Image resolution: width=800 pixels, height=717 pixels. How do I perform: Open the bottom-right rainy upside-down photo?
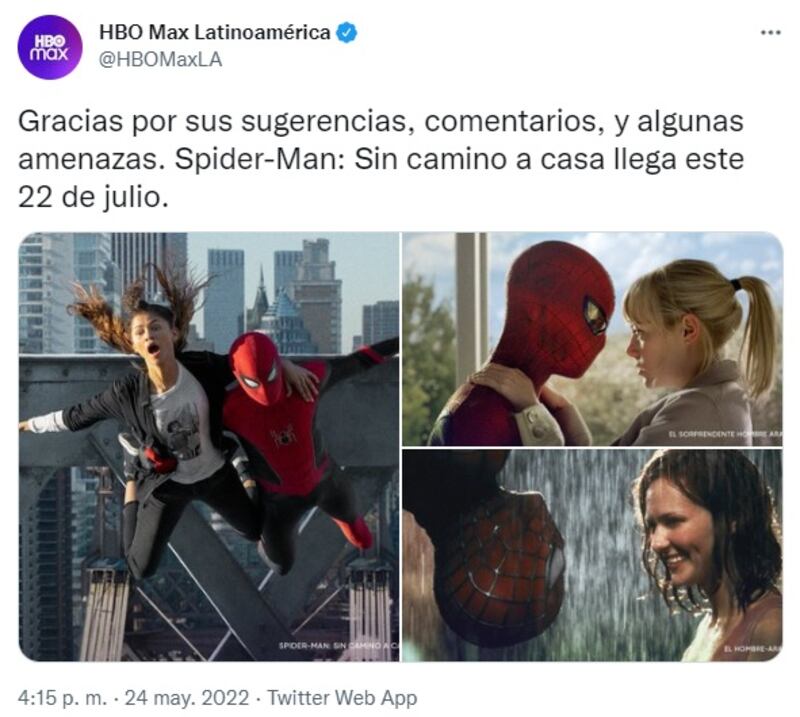tap(592, 555)
